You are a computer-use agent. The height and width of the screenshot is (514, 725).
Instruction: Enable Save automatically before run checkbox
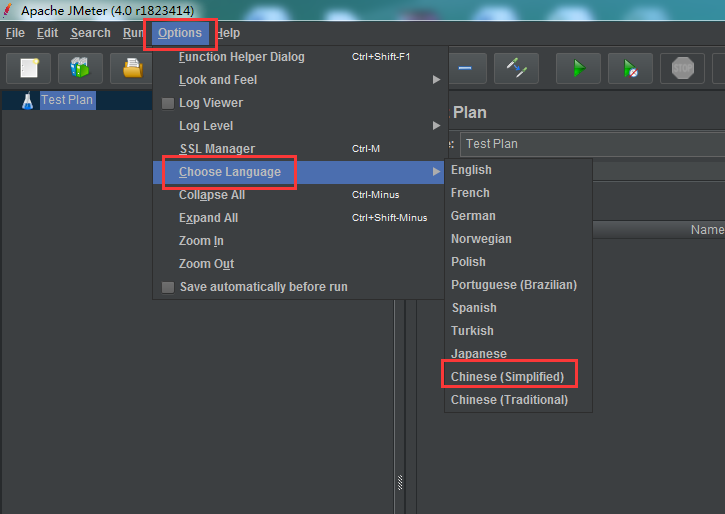coord(168,287)
